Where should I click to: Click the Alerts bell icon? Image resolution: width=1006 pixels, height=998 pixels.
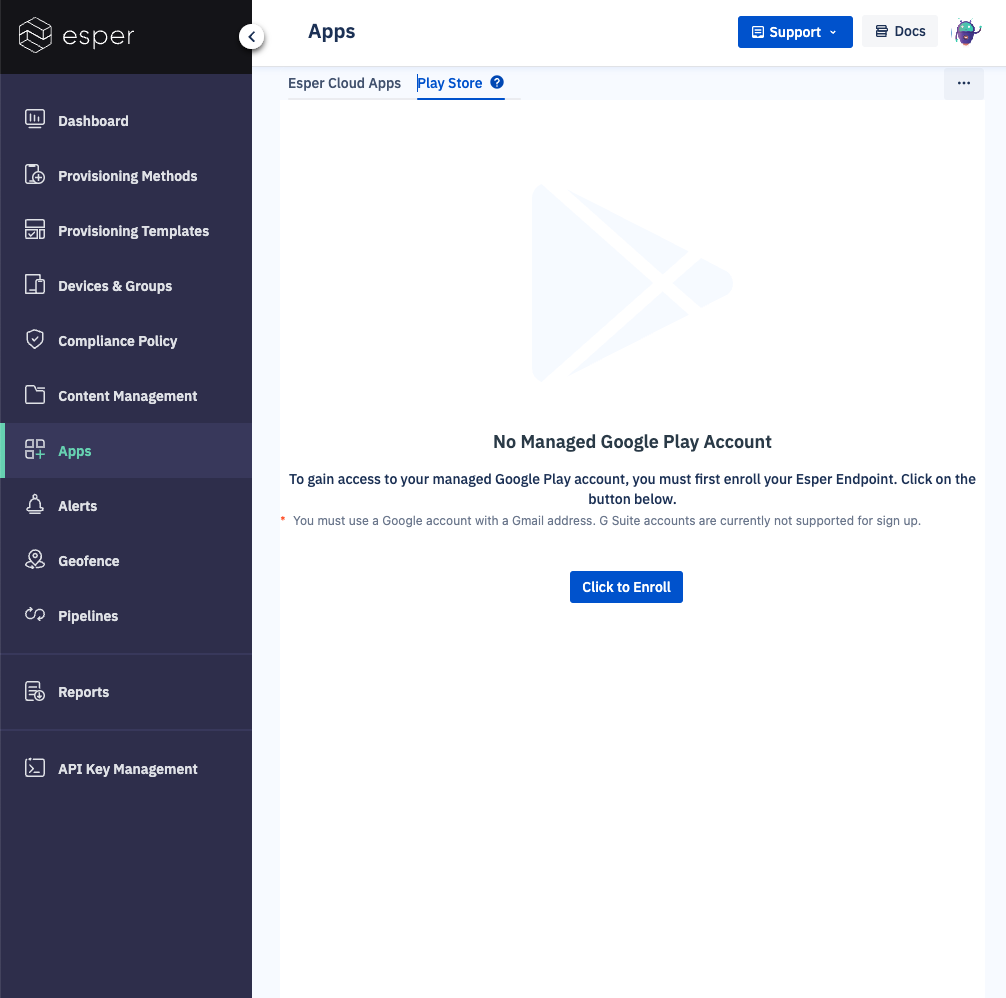click(x=35, y=505)
